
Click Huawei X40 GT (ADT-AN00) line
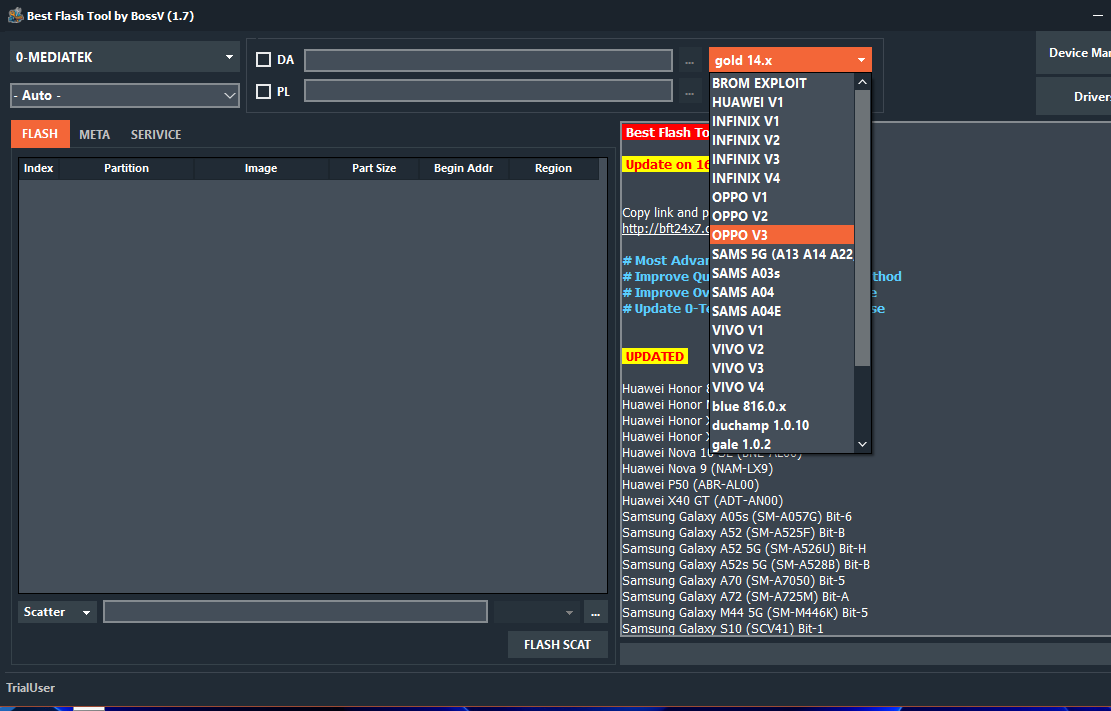702,500
